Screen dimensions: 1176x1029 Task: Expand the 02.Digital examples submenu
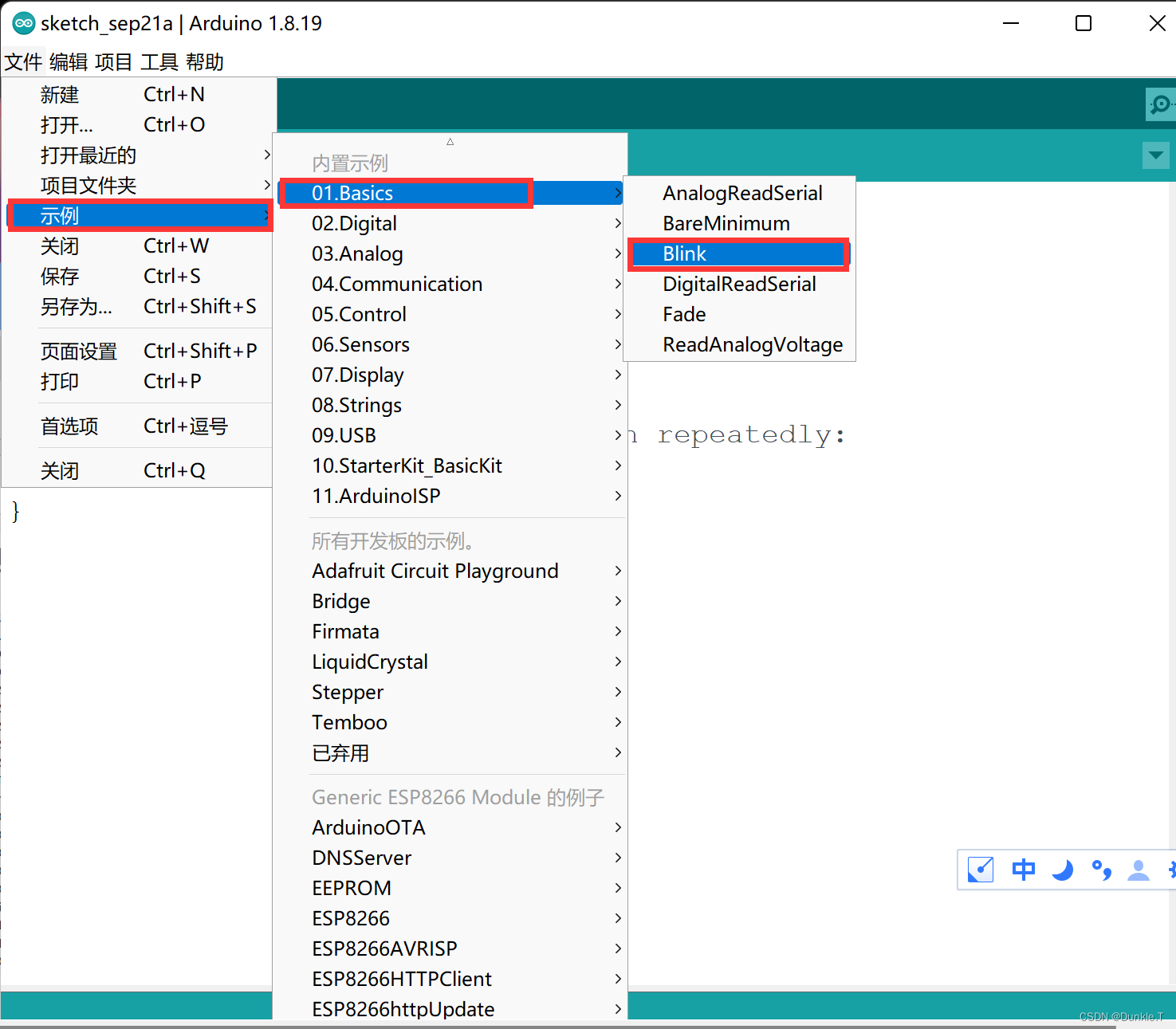[450, 223]
